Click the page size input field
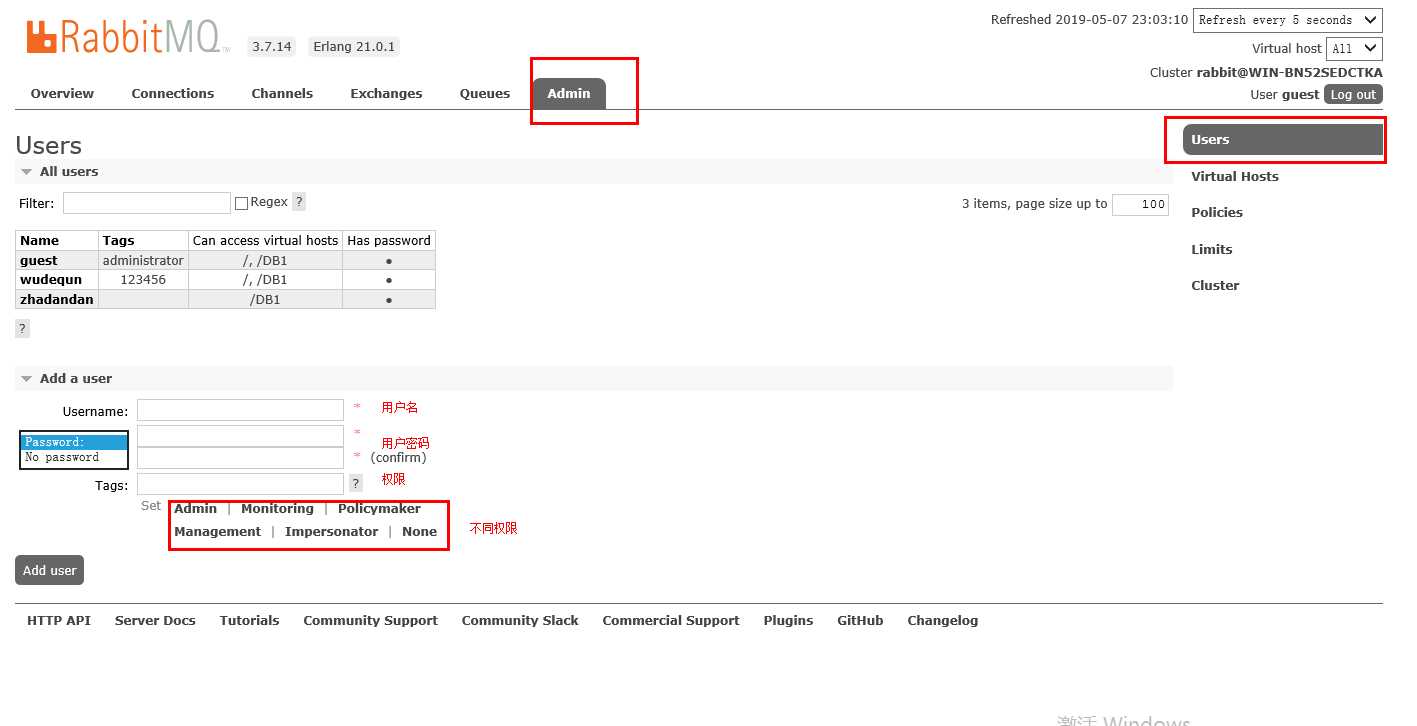 pos(1140,204)
